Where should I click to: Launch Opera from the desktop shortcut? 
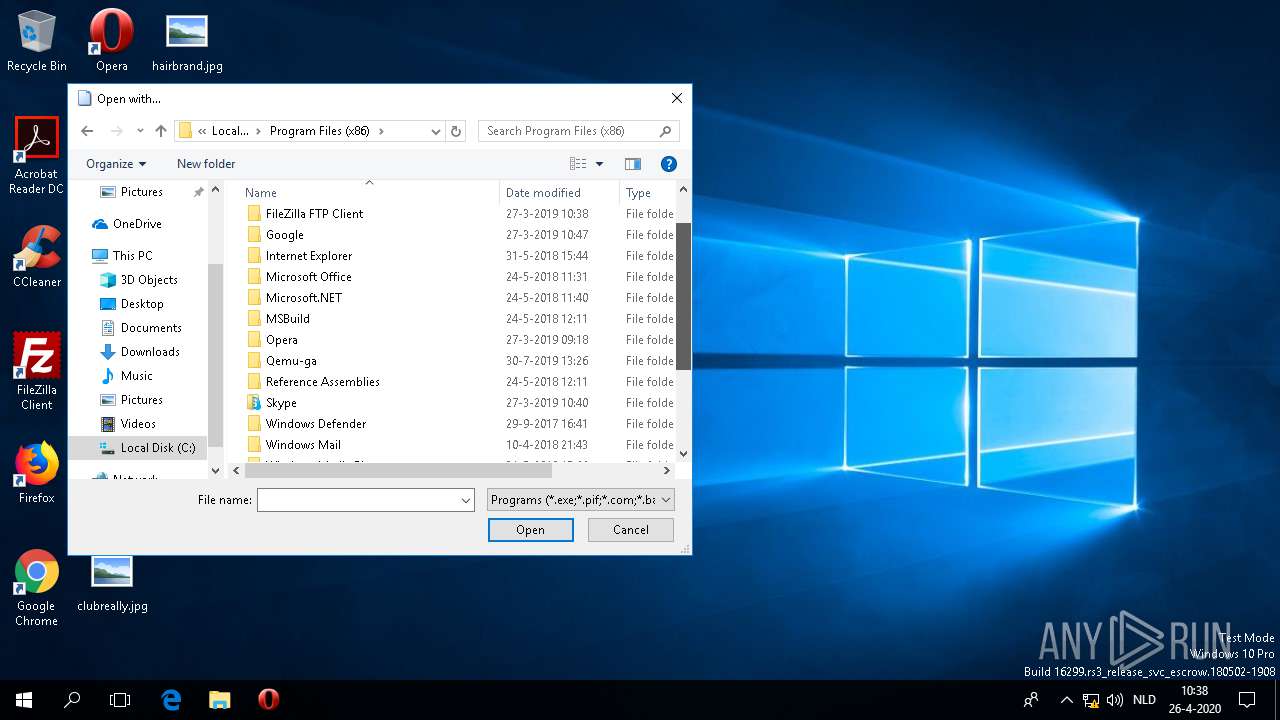tap(111, 41)
